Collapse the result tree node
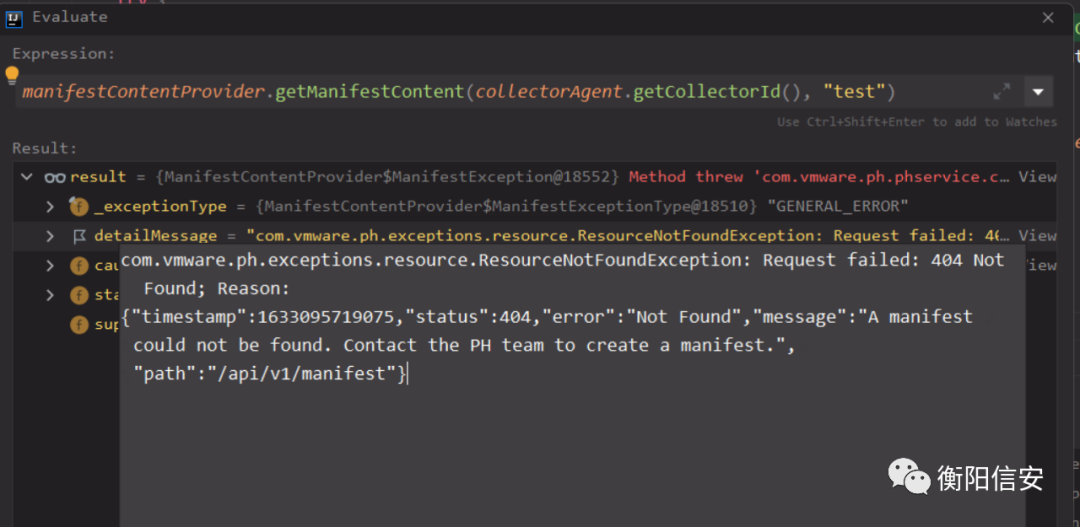Screen dimensions: 1080x527 pos(26,177)
